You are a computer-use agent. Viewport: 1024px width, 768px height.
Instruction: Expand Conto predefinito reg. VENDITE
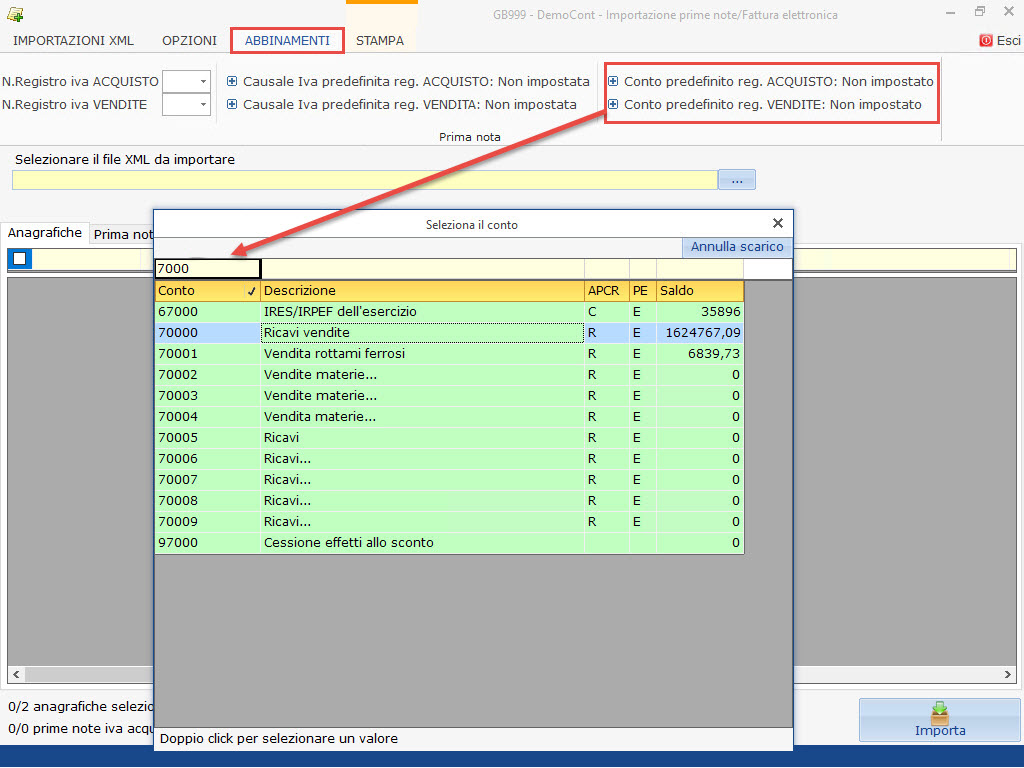614,105
